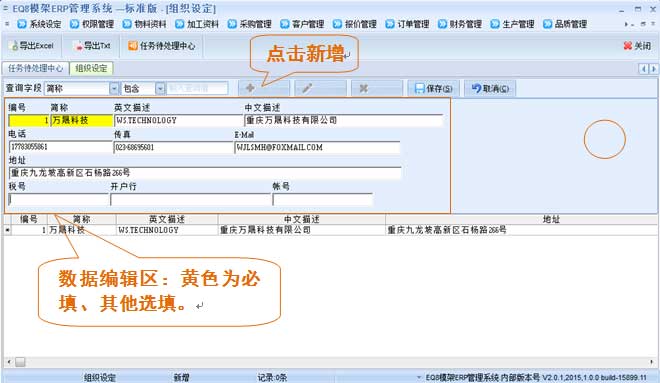Viewport: 660px width, 383px height.
Task: Expand the 包含 condition dropdown
Action: 160,88
